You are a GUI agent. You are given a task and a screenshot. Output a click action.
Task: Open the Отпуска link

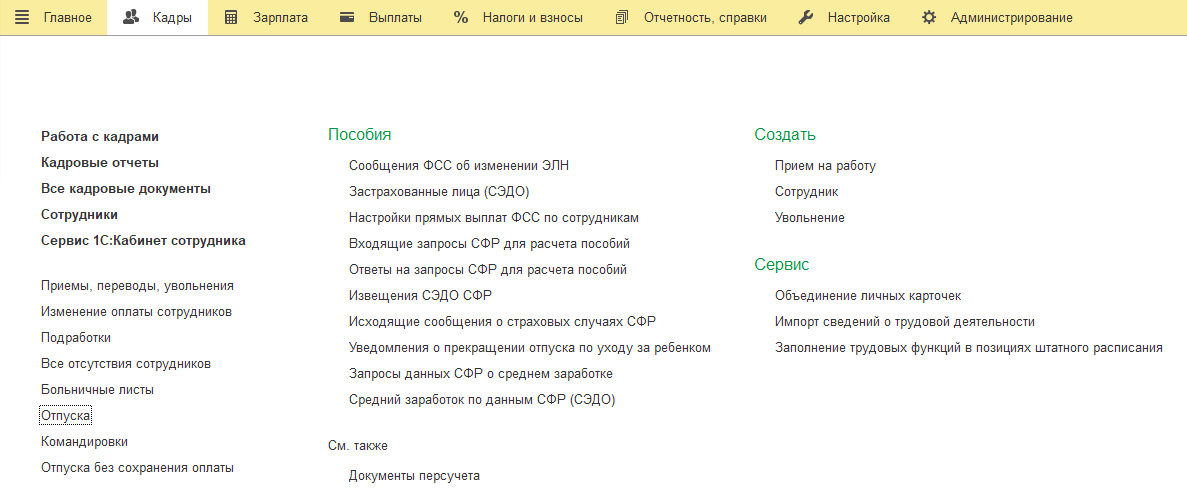point(66,415)
